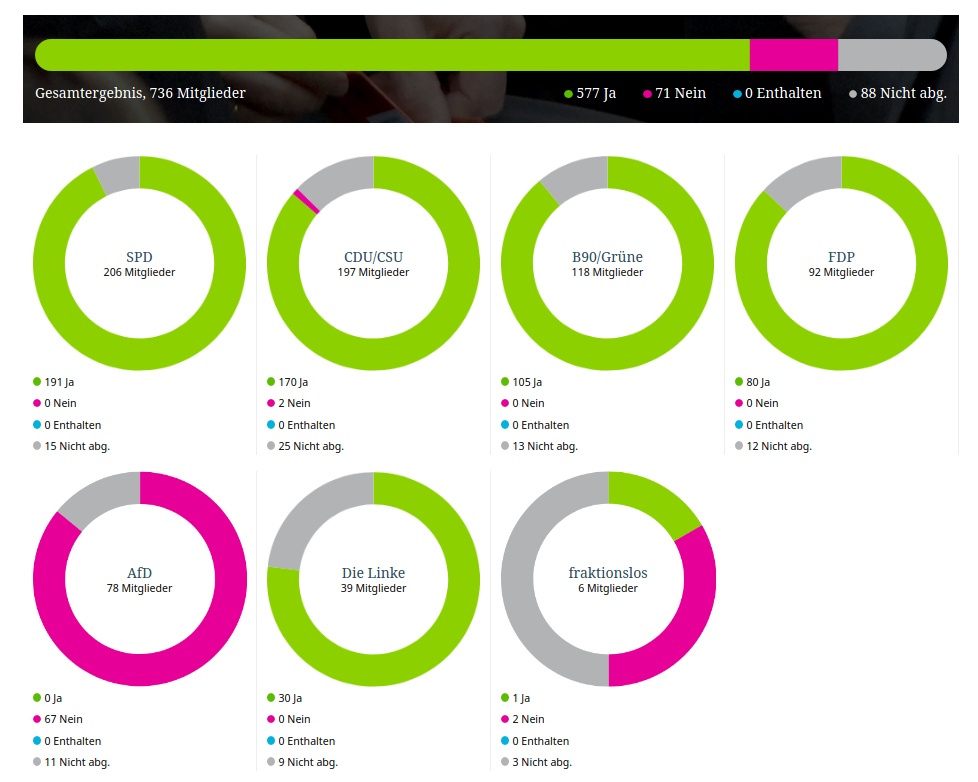978x782 pixels.
Task: Click the "9 Nicht abg." legend entry
Action: (303, 763)
